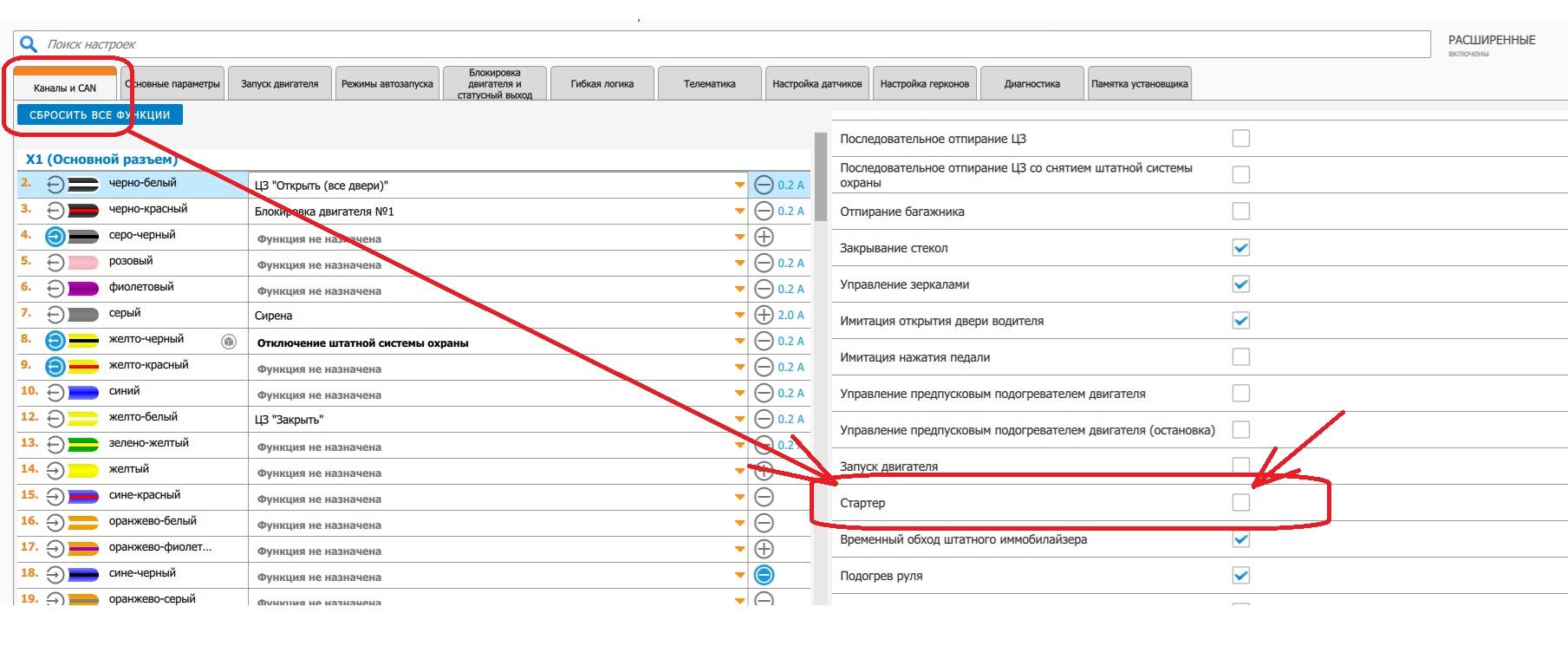Viewport: 1568px width, 646px height.
Task: Open dropdown for Блокировка двигателя №1
Action: point(739,212)
